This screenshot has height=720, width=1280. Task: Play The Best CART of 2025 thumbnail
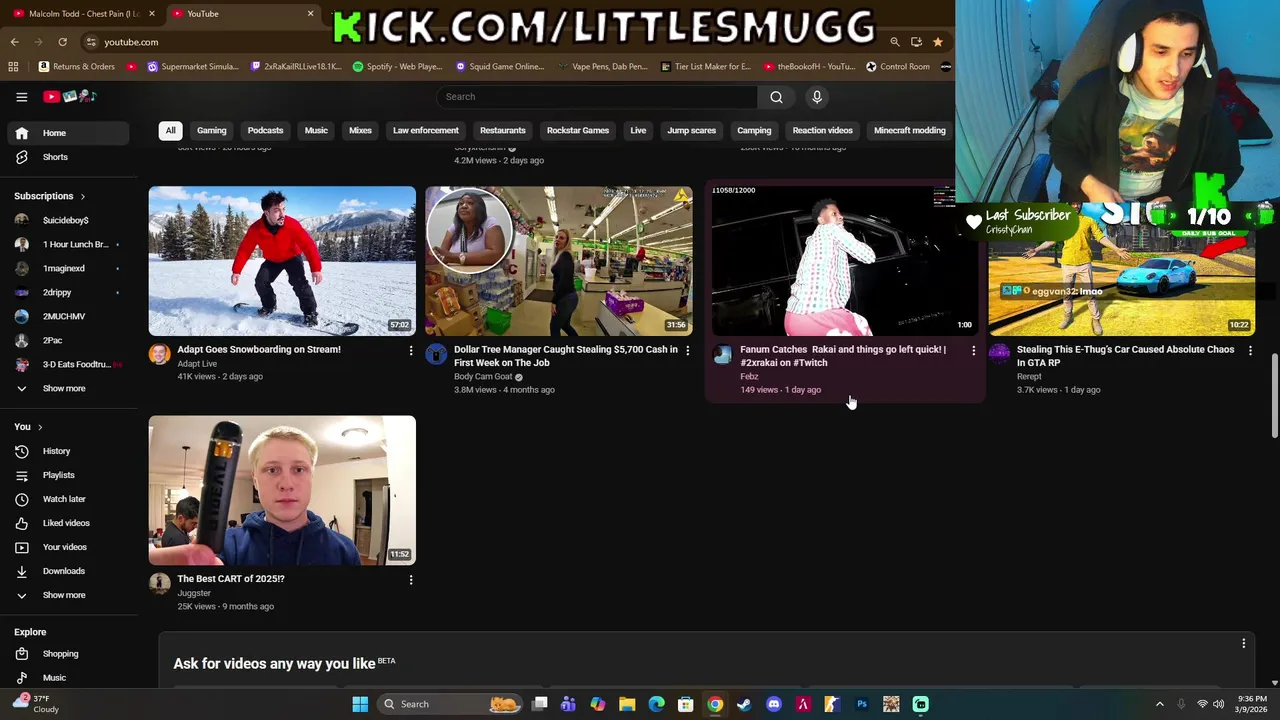click(282, 490)
